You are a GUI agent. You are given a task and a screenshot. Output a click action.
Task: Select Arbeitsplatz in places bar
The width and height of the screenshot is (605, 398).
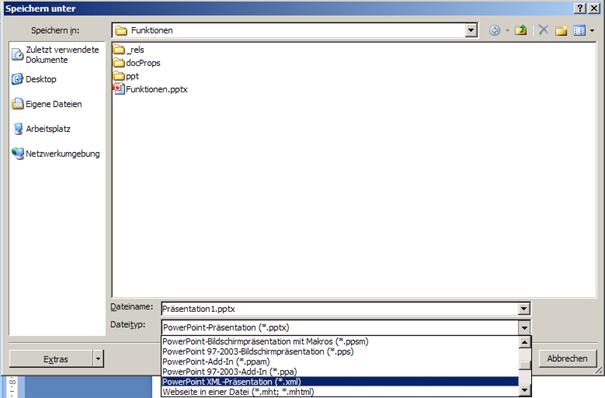coord(41,129)
